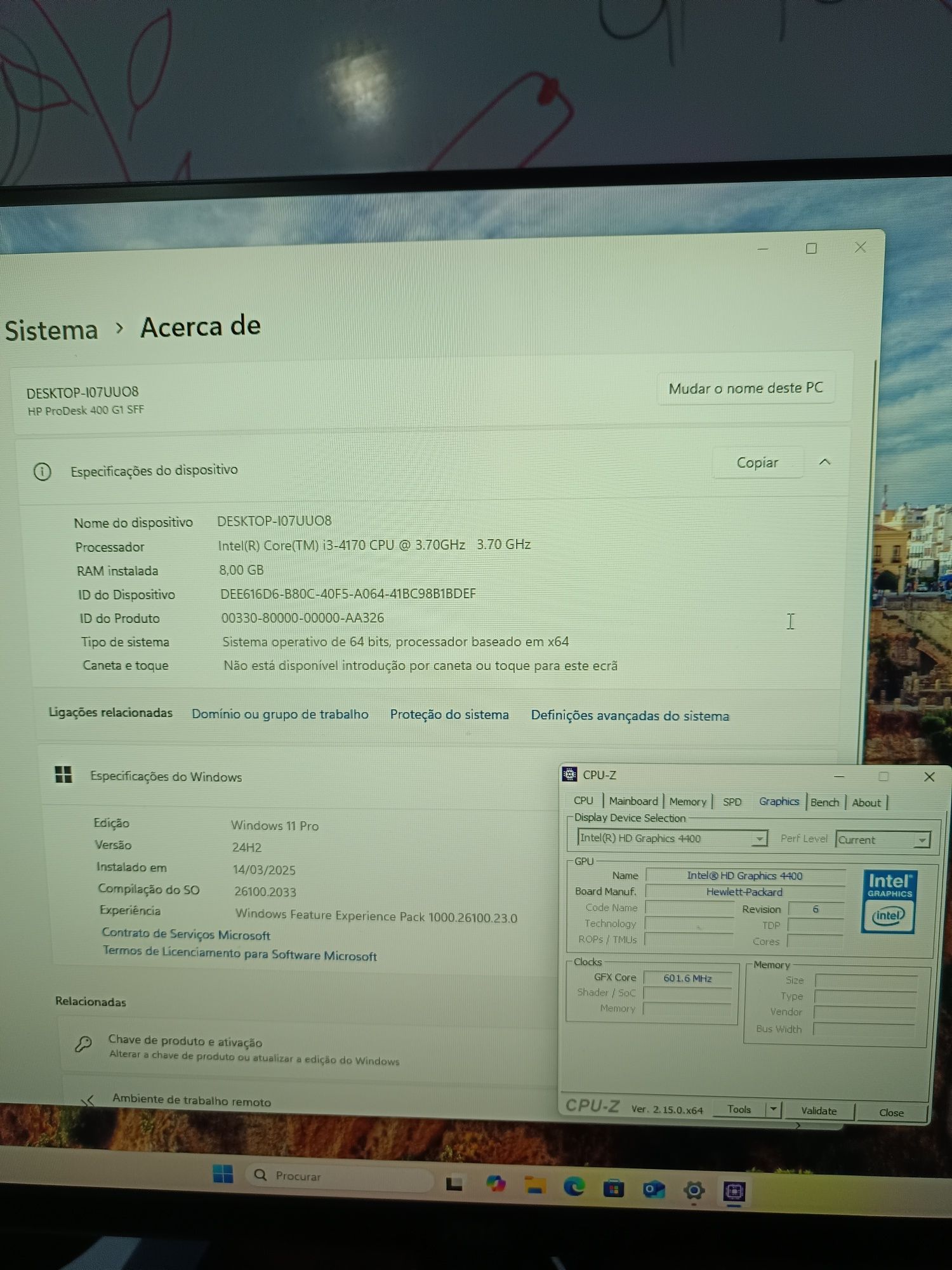
Task: Click the Revision value 6 in CPU-Z
Action: coord(816,909)
